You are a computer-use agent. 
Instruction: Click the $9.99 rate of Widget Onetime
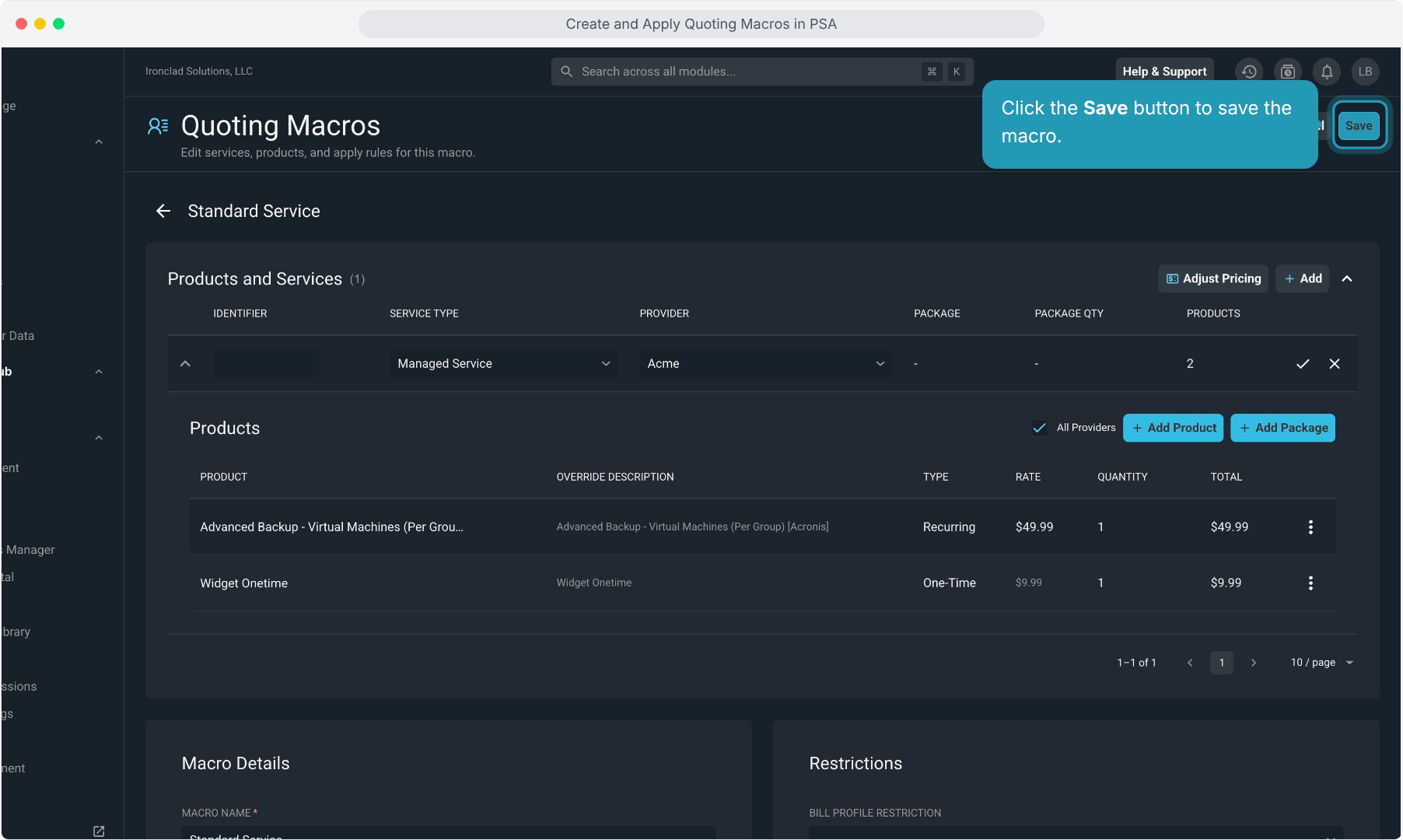pos(1028,583)
